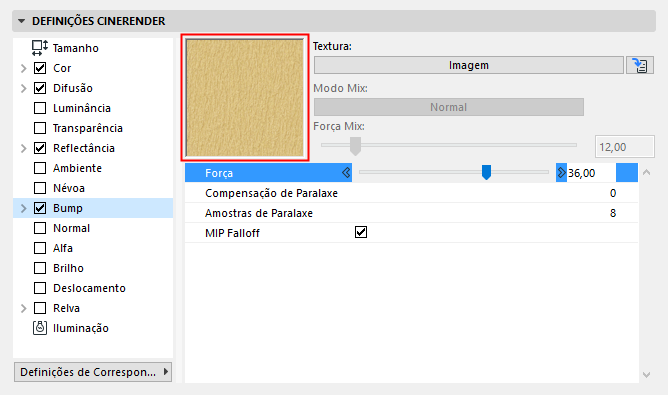Select the Compensação de Paralaxe row
The width and height of the screenshot is (668, 395).
coord(411,193)
